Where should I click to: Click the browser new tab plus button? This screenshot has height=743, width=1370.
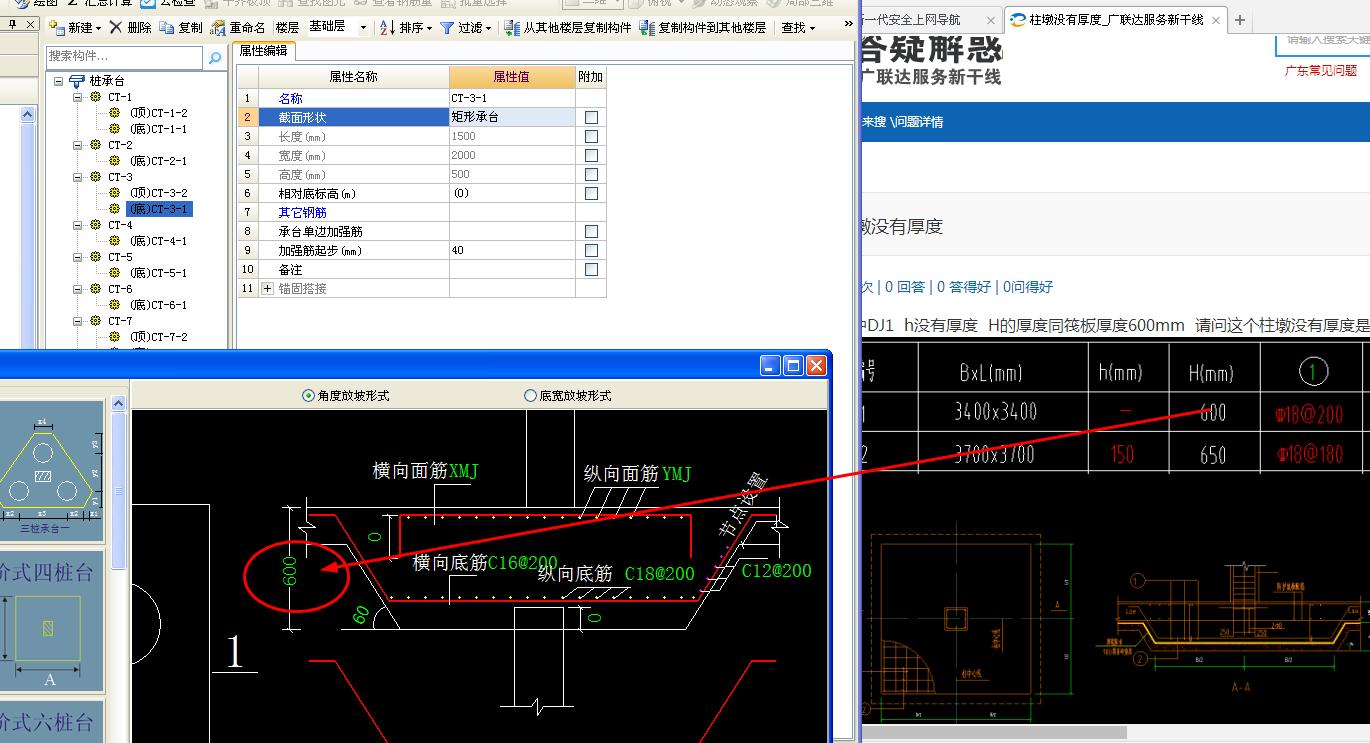tap(1240, 20)
